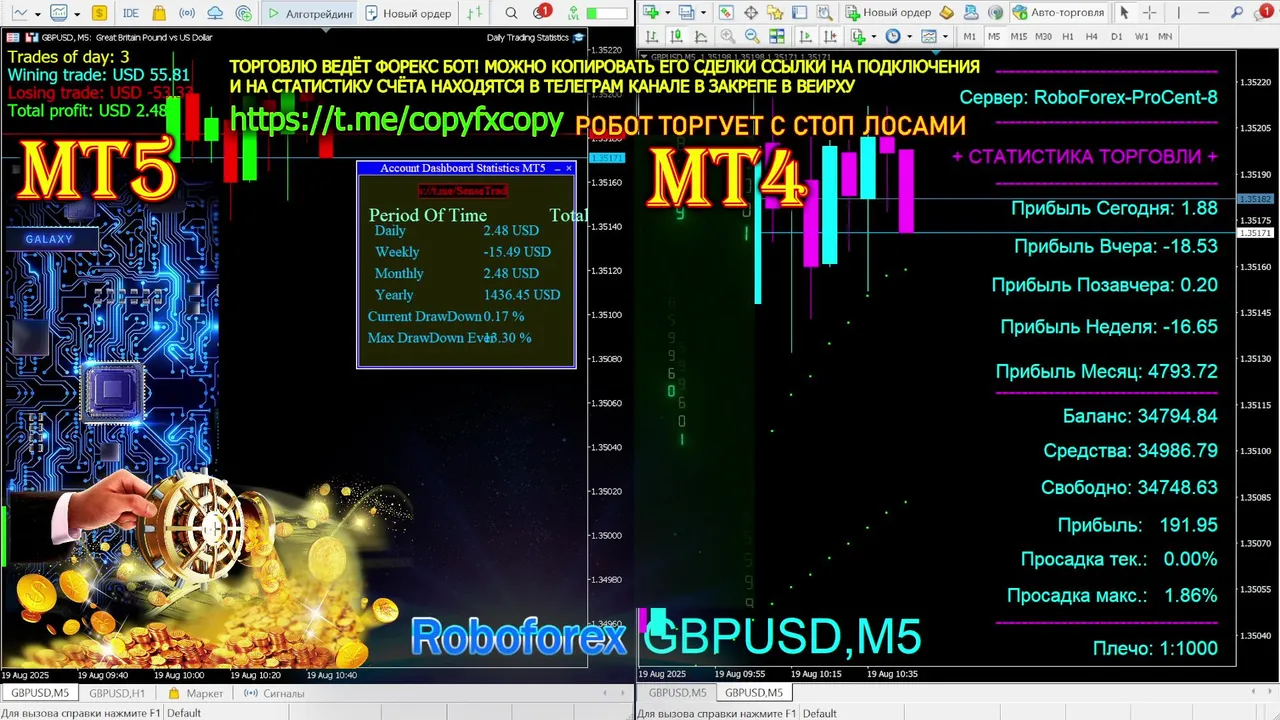Image resolution: width=1280 pixels, height=720 pixels.
Task: Switch MT4 chart to bar chart
Action: 651,36
